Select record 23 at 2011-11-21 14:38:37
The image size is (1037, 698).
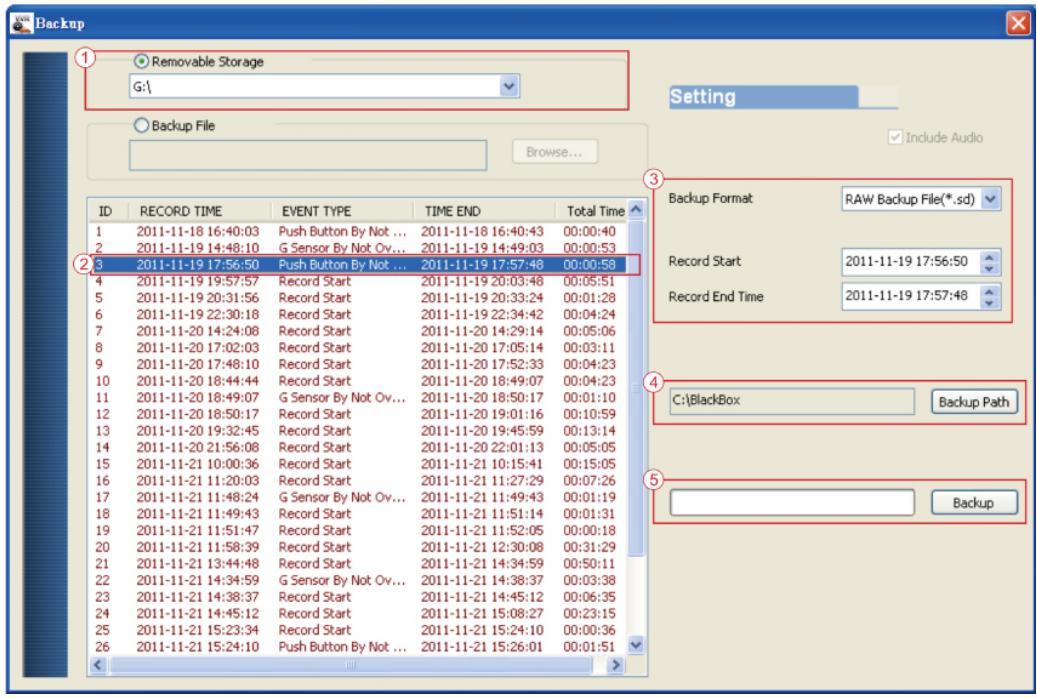click(x=358, y=597)
